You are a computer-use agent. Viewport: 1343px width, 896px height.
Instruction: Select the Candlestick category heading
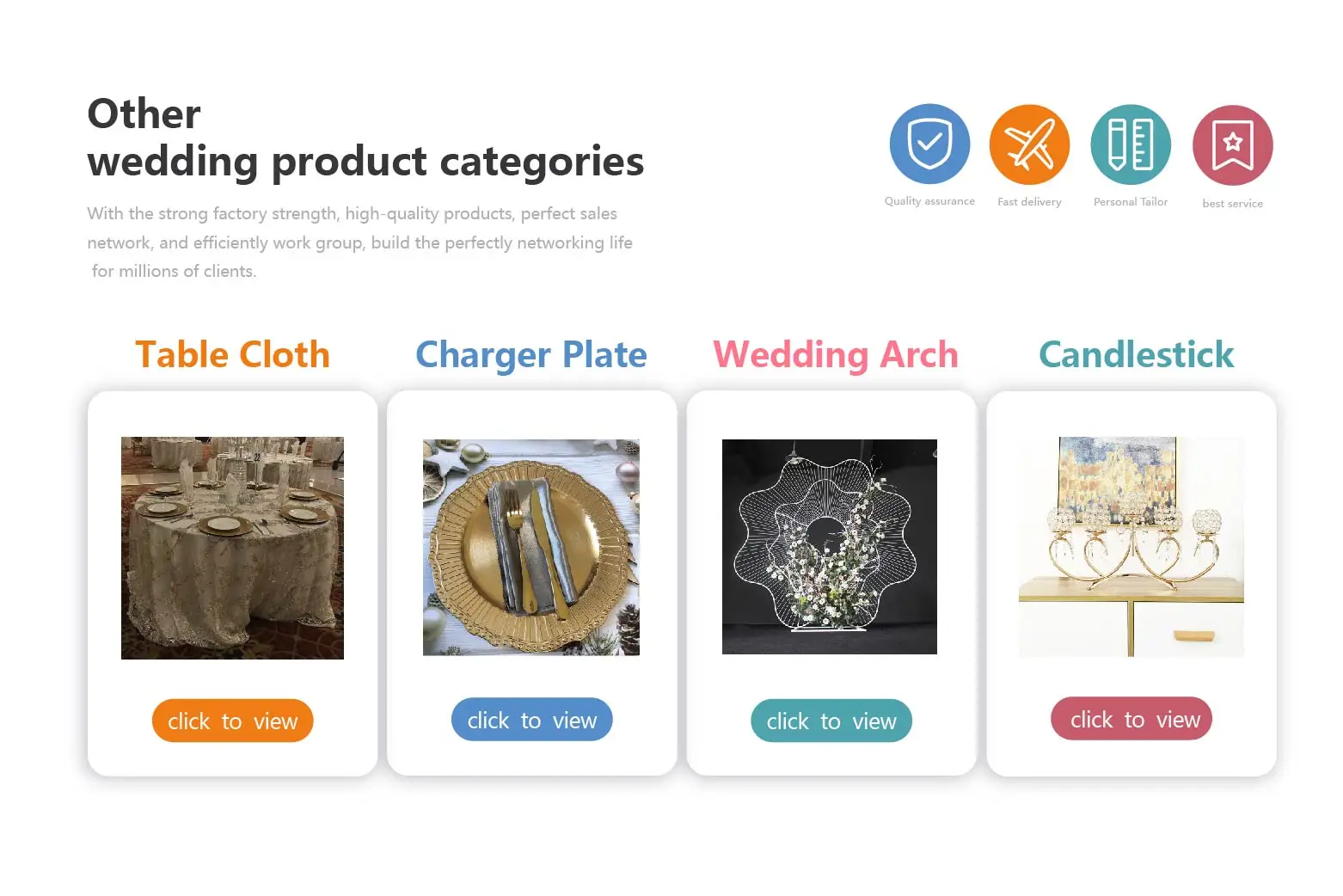point(1137,354)
